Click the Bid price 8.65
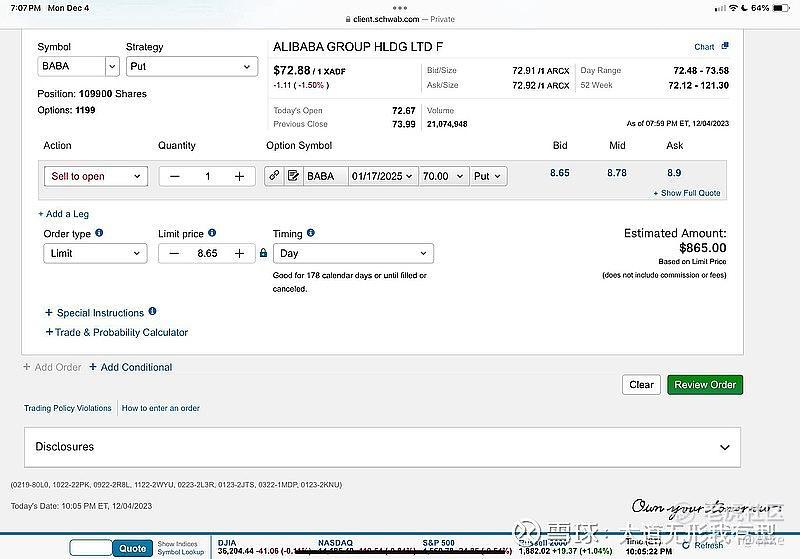This screenshot has height=559, width=800. click(x=560, y=173)
